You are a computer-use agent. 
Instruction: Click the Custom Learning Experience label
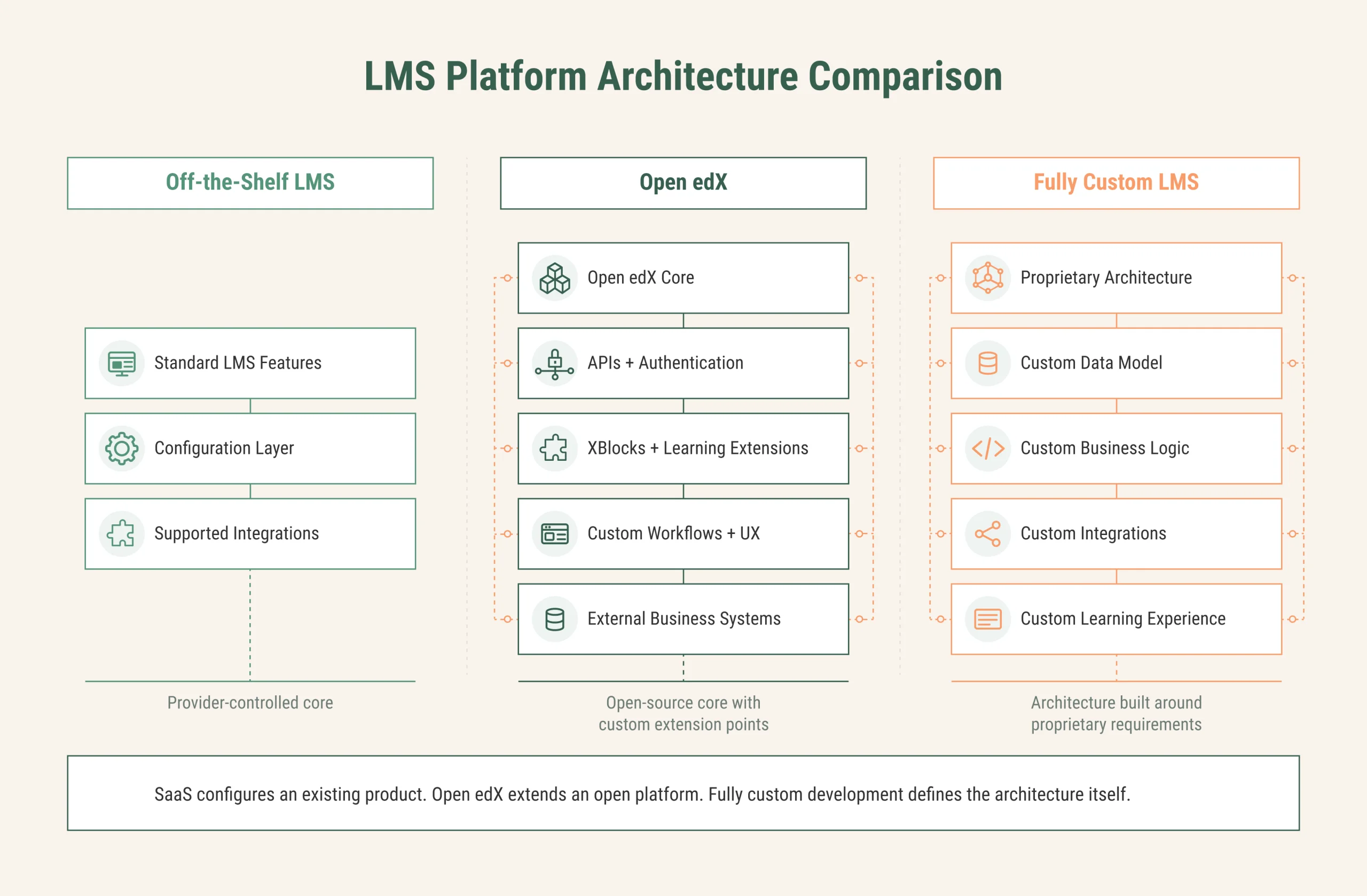coord(1123,619)
